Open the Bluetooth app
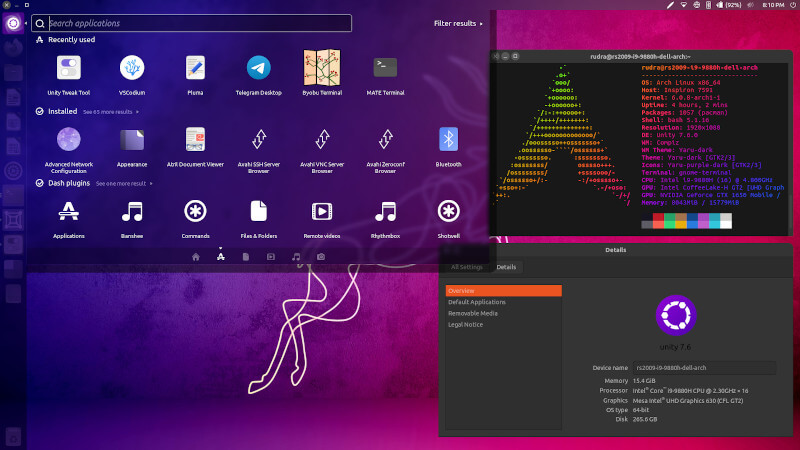 point(448,147)
